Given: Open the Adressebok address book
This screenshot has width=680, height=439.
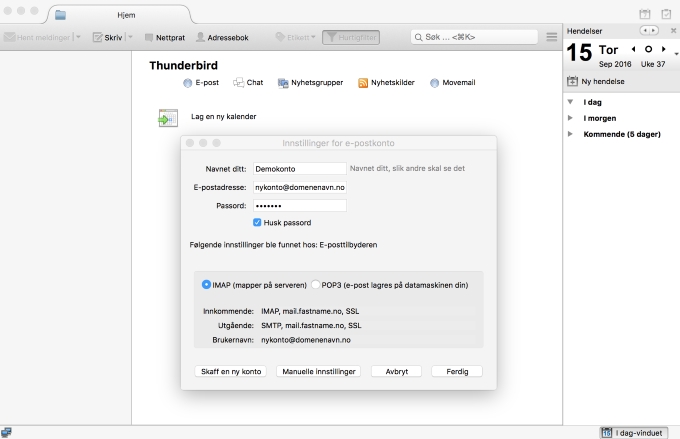Looking at the screenshot, I should click(222, 38).
